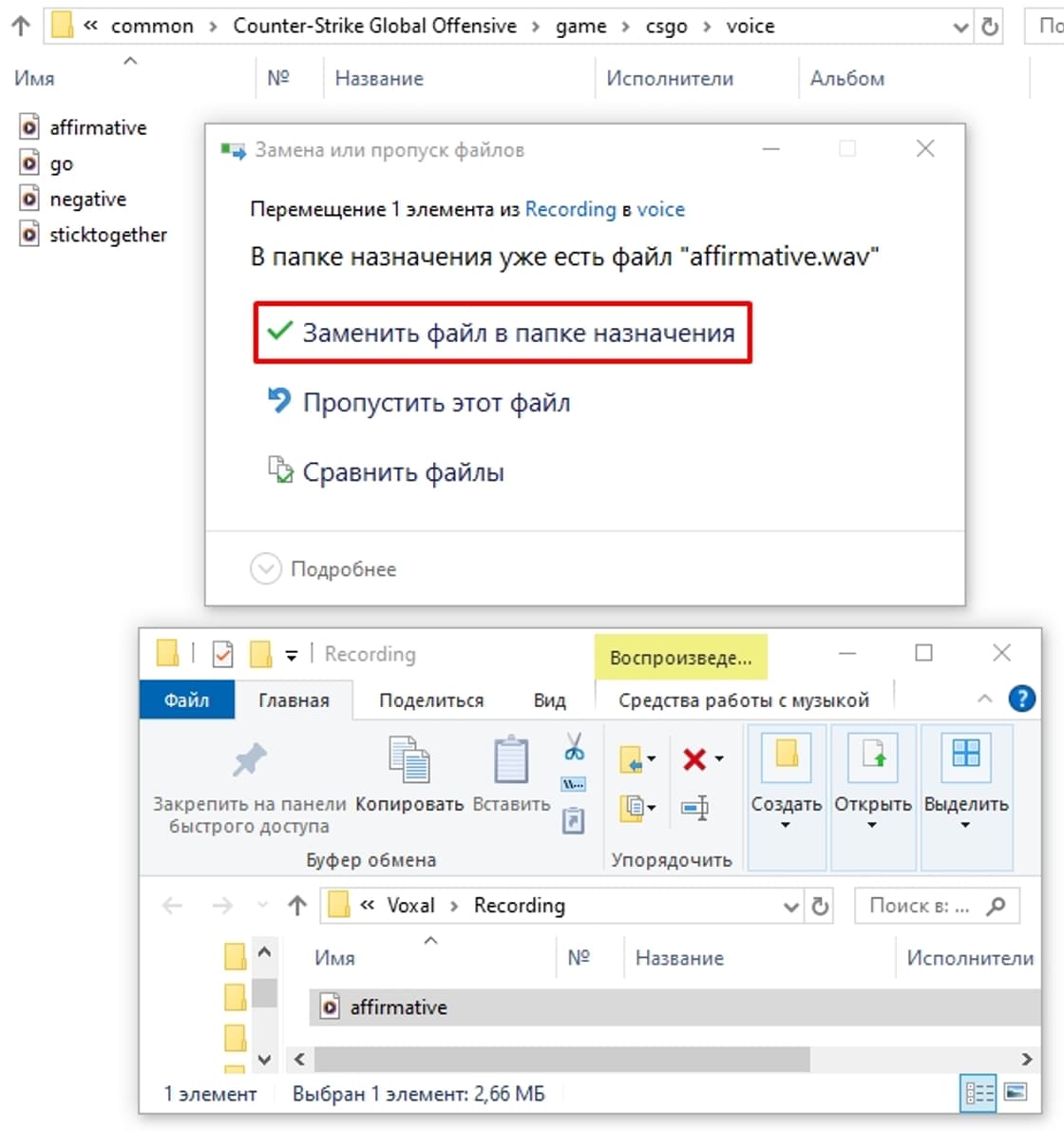Select the Rename icon in Упорядочить group

tap(696, 810)
